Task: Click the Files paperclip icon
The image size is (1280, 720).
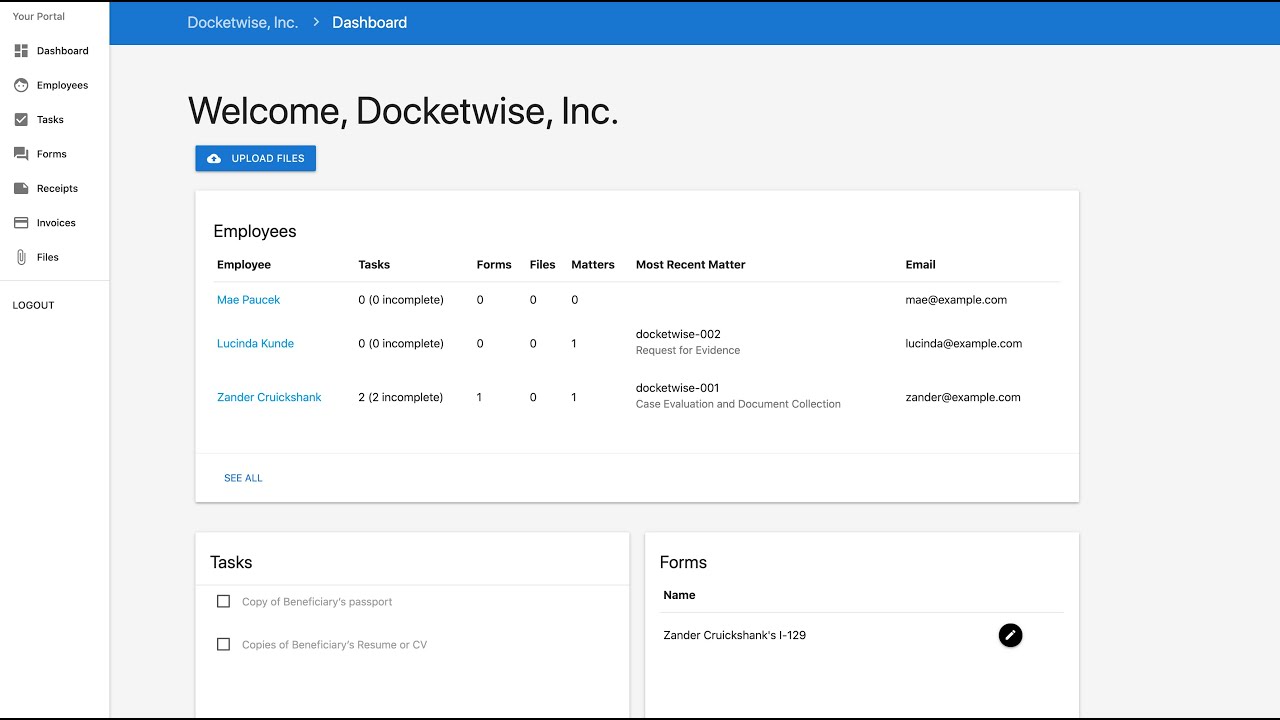Action: pos(21,257)
